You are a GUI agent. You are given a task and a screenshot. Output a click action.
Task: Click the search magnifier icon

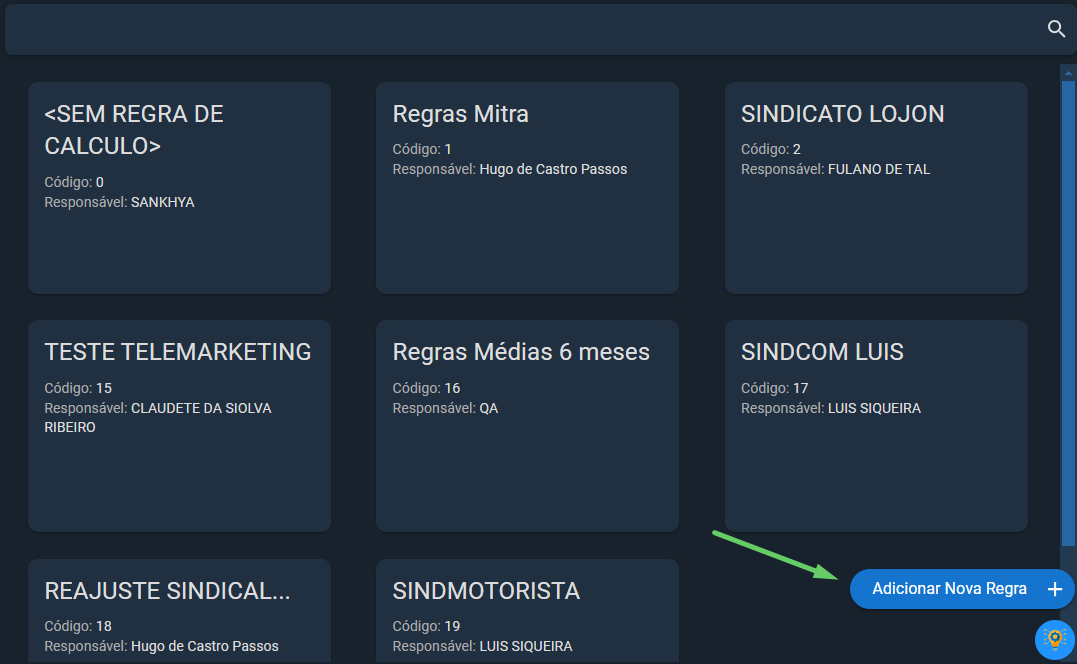click(x=1056, y=29)
